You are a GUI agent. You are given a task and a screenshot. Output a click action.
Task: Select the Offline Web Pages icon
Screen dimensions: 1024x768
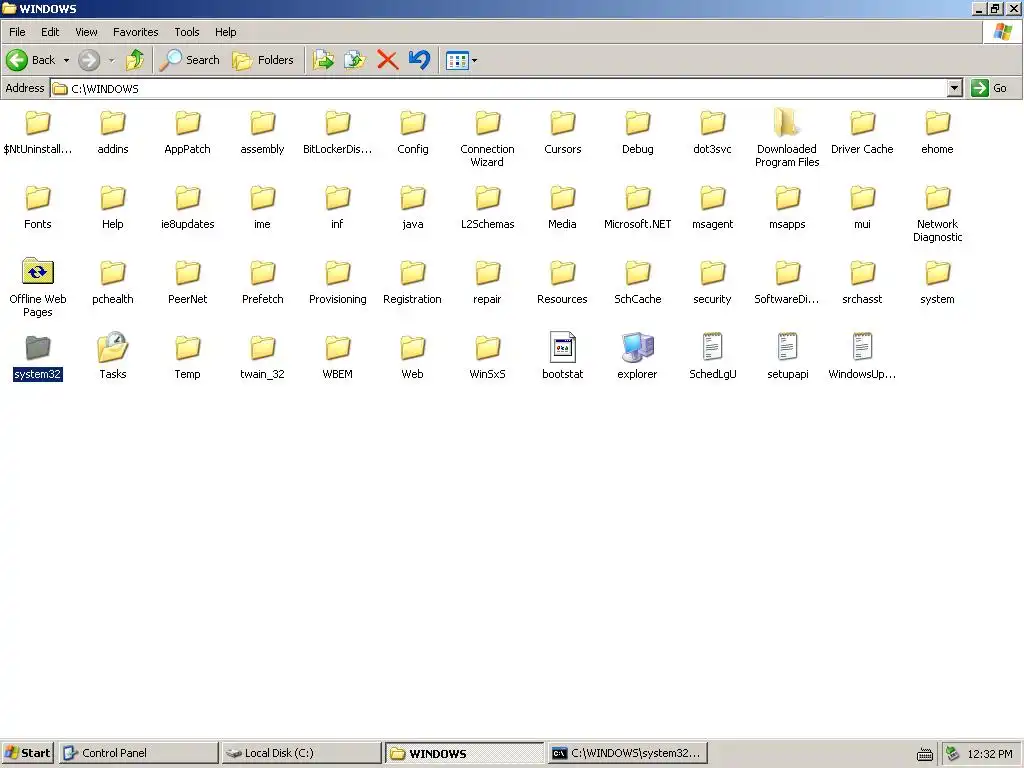point(38,271)
